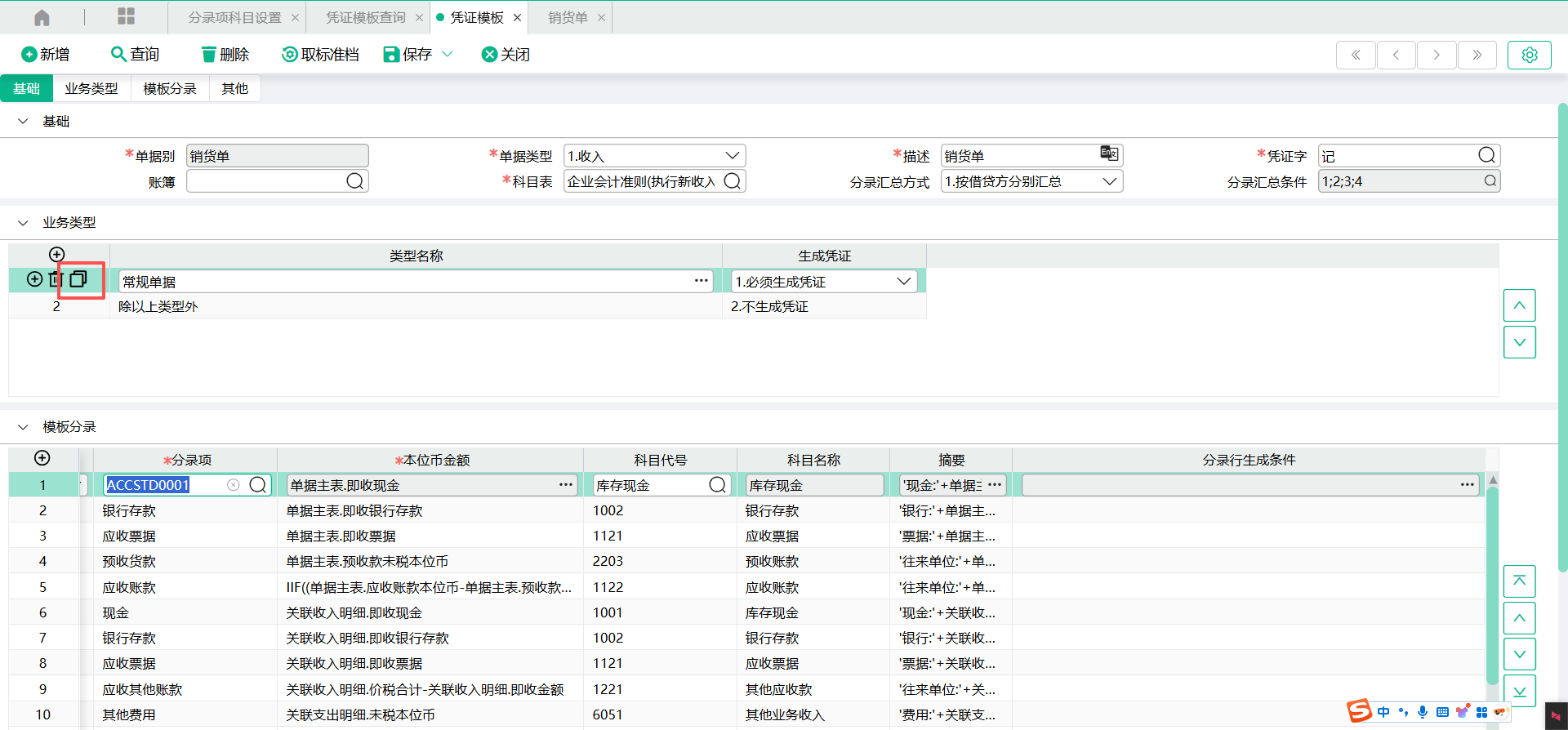1568x730 pixels.
Task: Select the 除以上类型外 row
Action: 467,306
